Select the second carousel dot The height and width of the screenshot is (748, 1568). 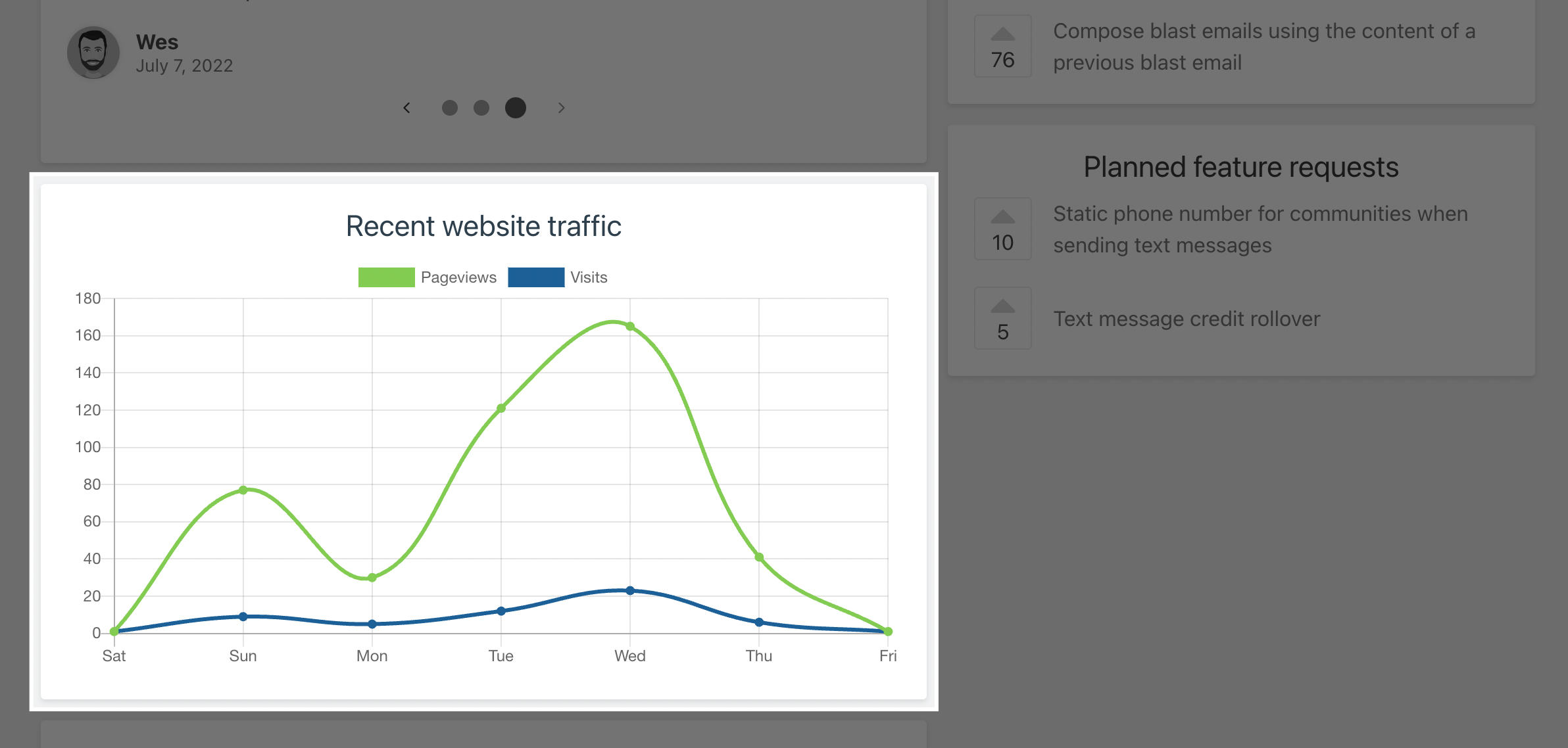point(481,108)
